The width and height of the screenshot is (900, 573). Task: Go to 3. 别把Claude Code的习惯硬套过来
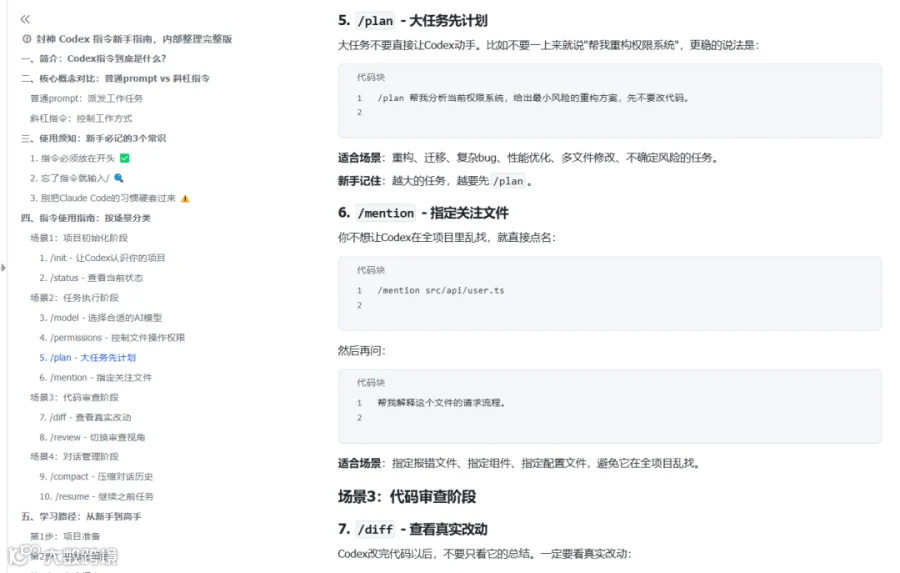click(x=110, y=198)
